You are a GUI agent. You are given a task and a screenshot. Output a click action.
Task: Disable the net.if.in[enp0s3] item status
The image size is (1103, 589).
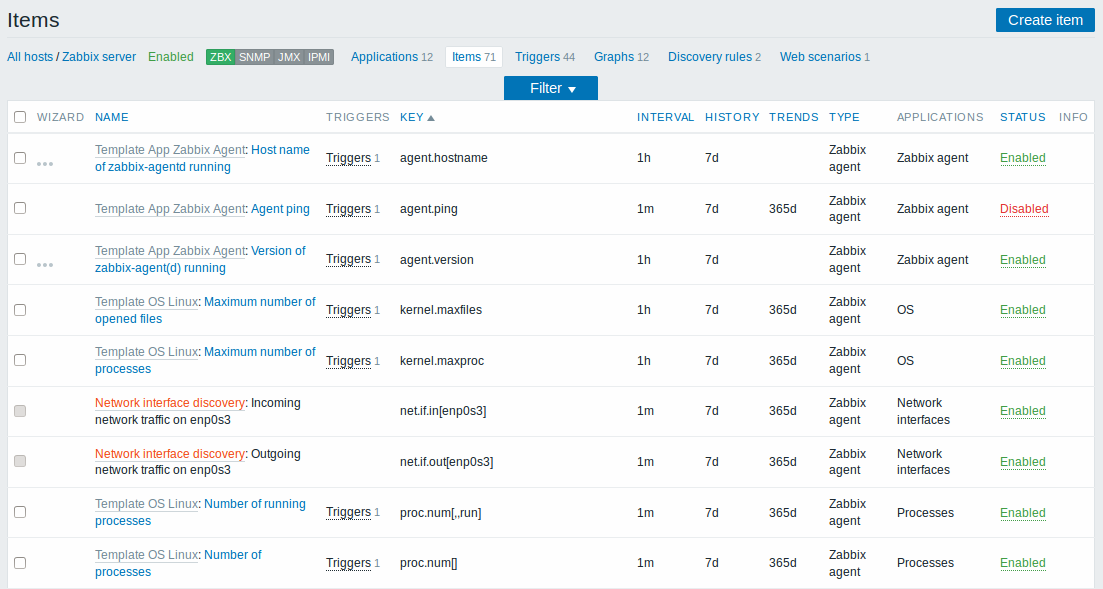click(1023, 411)
